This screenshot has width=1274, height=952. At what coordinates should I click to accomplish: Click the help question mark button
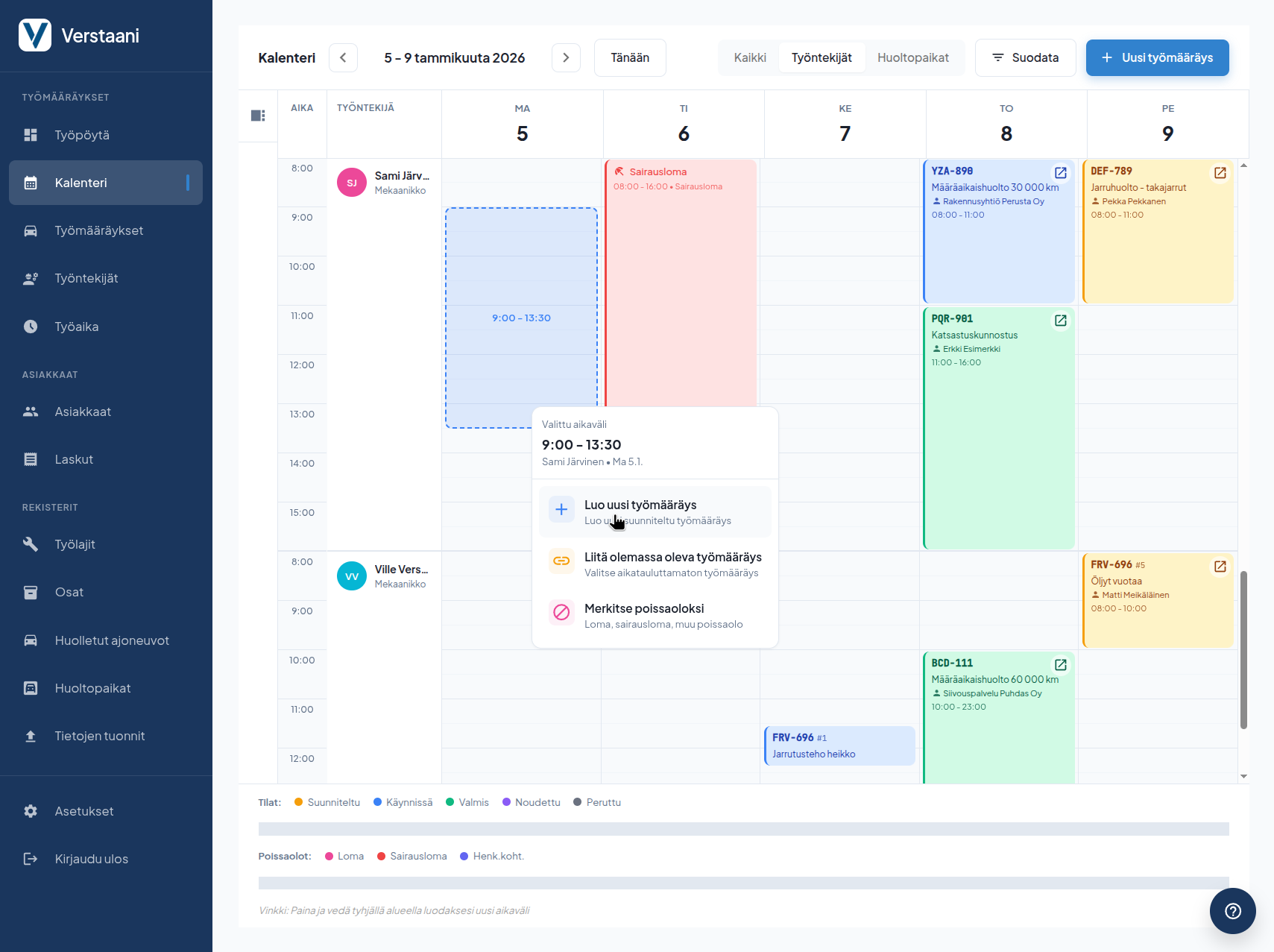1232,910
